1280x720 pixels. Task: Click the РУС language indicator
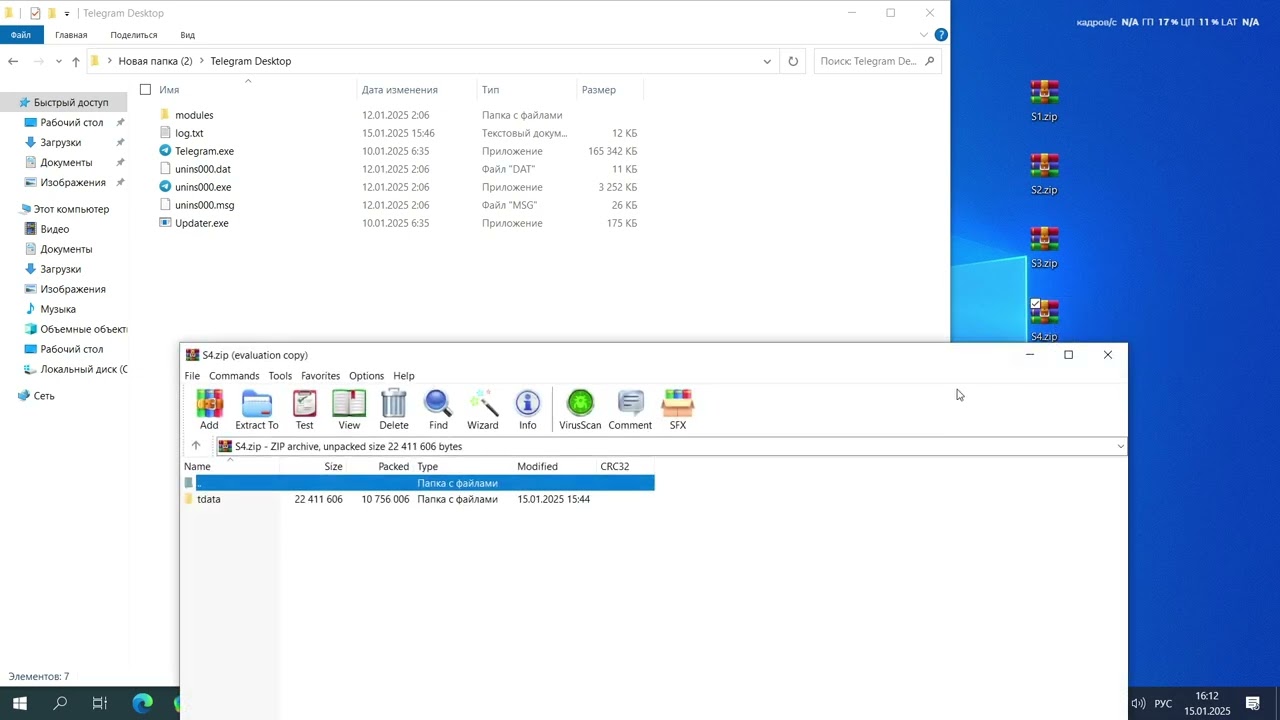coord(1163,704)
